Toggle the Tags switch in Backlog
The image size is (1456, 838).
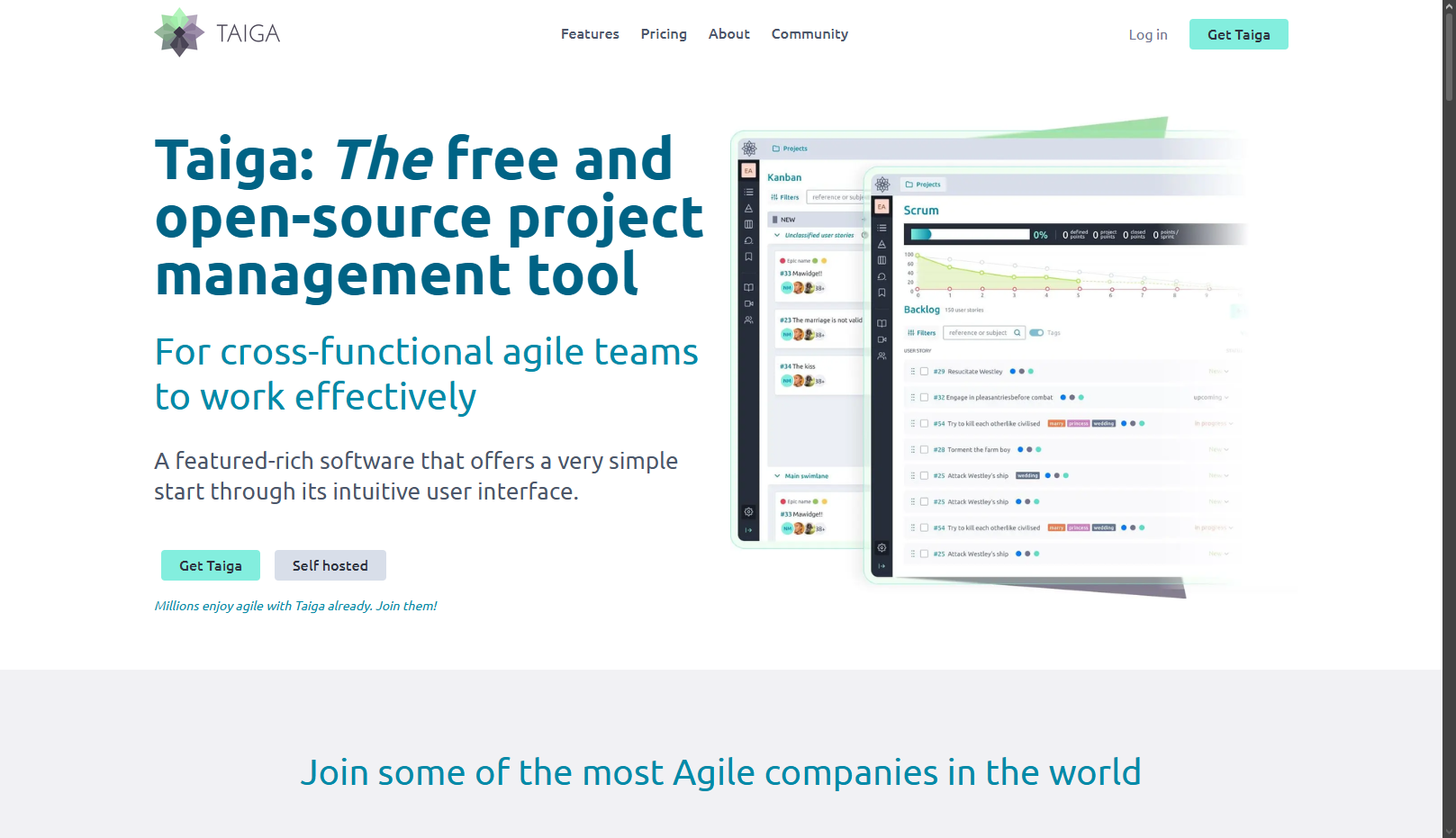1036,333
